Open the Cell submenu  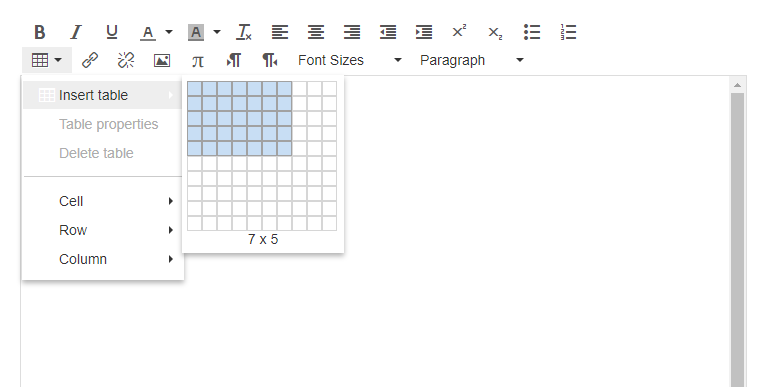point(103,201)
